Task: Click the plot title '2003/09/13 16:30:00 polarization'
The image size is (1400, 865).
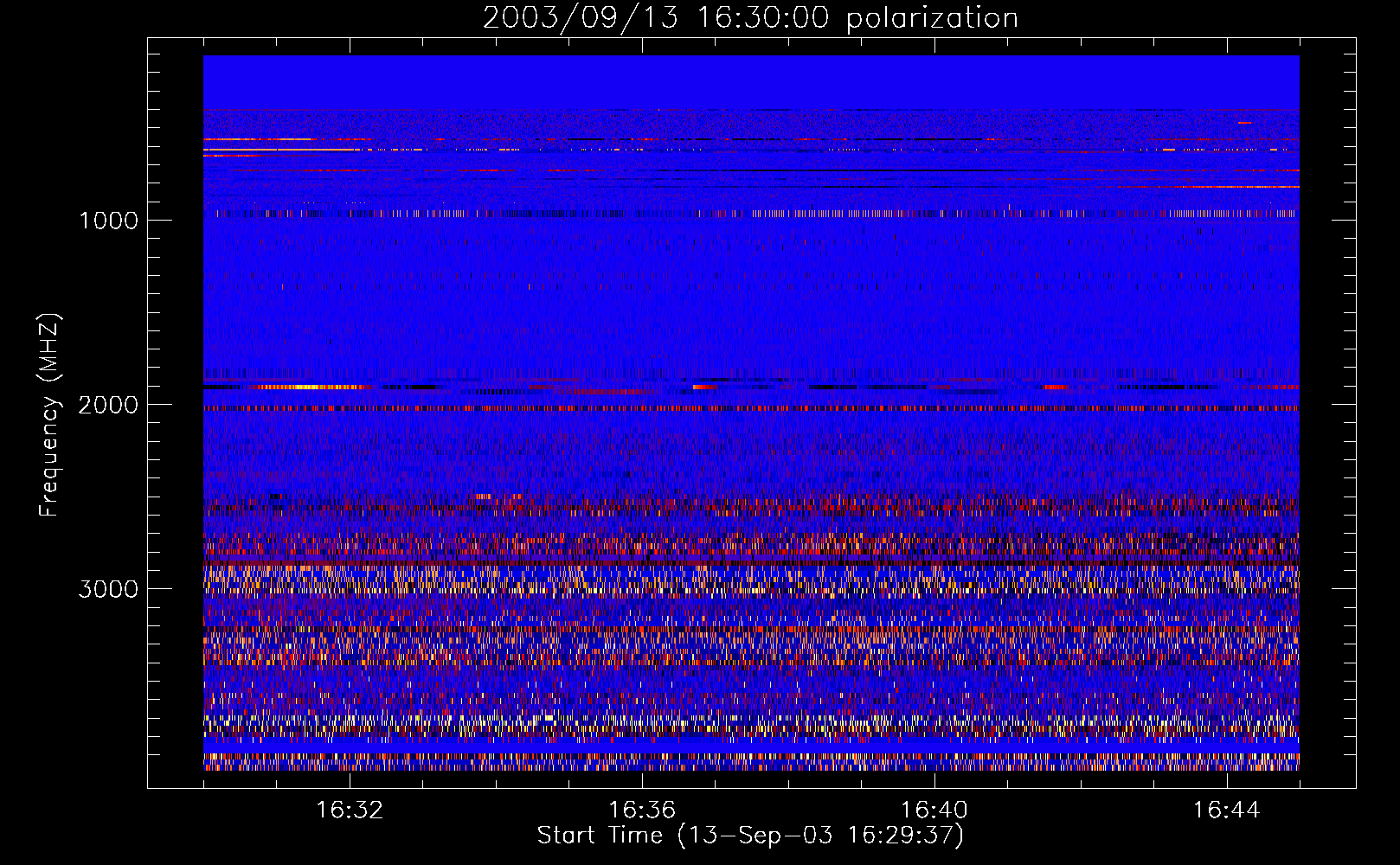Action: tap(750, 17)
